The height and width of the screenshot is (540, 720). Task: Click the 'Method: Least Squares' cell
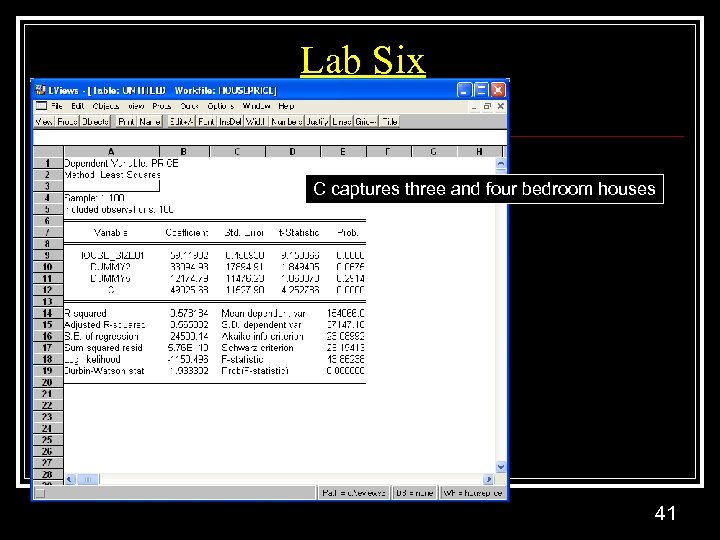112,175
